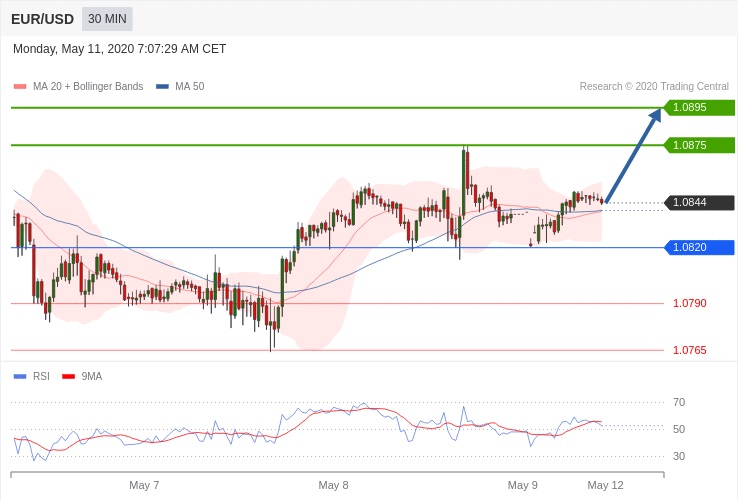The width and height of the screenshot is (738, 500).
Task: Click the May 8 date label
Action: point(333,485)
